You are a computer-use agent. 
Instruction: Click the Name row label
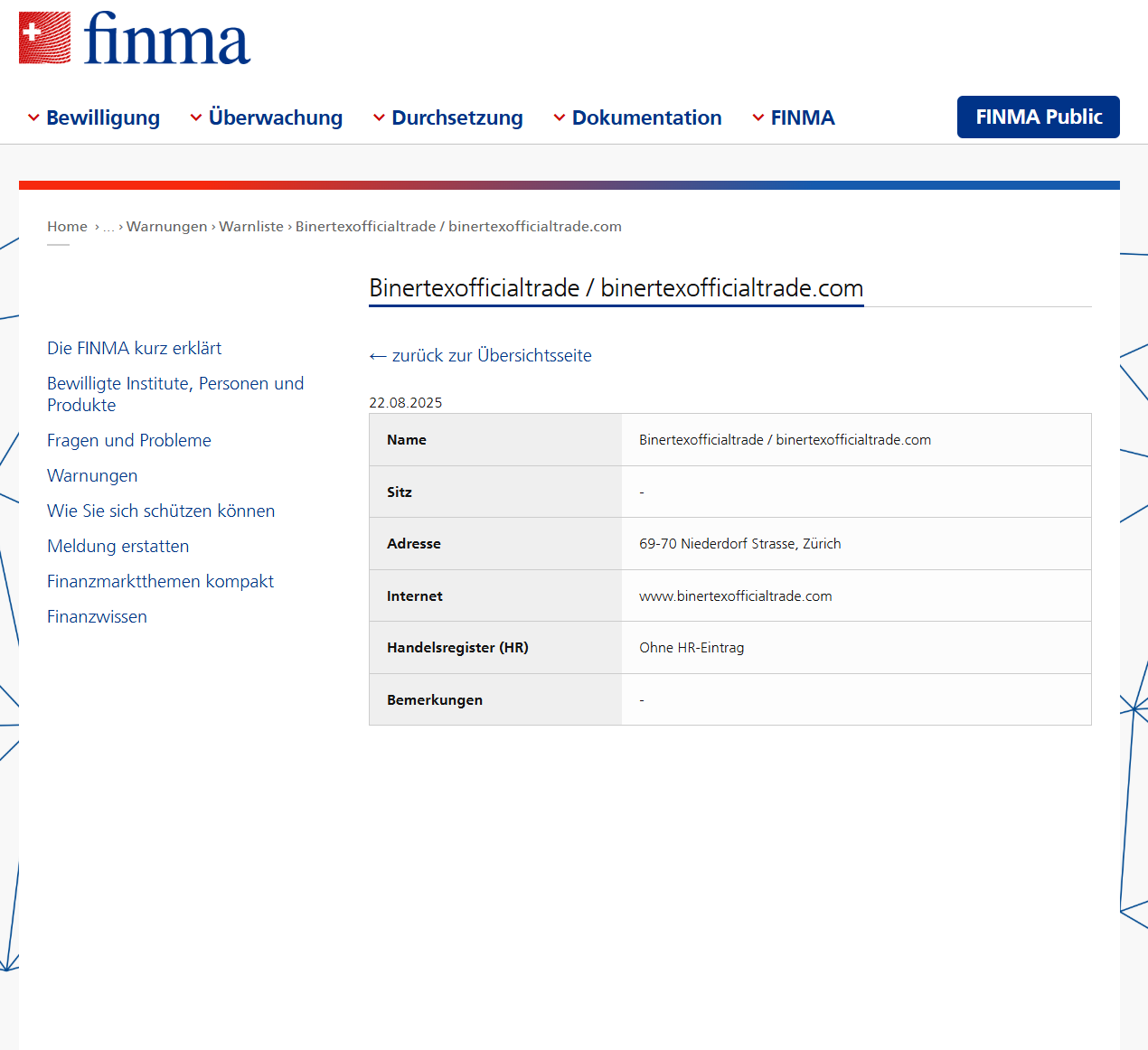click(407, 440)
